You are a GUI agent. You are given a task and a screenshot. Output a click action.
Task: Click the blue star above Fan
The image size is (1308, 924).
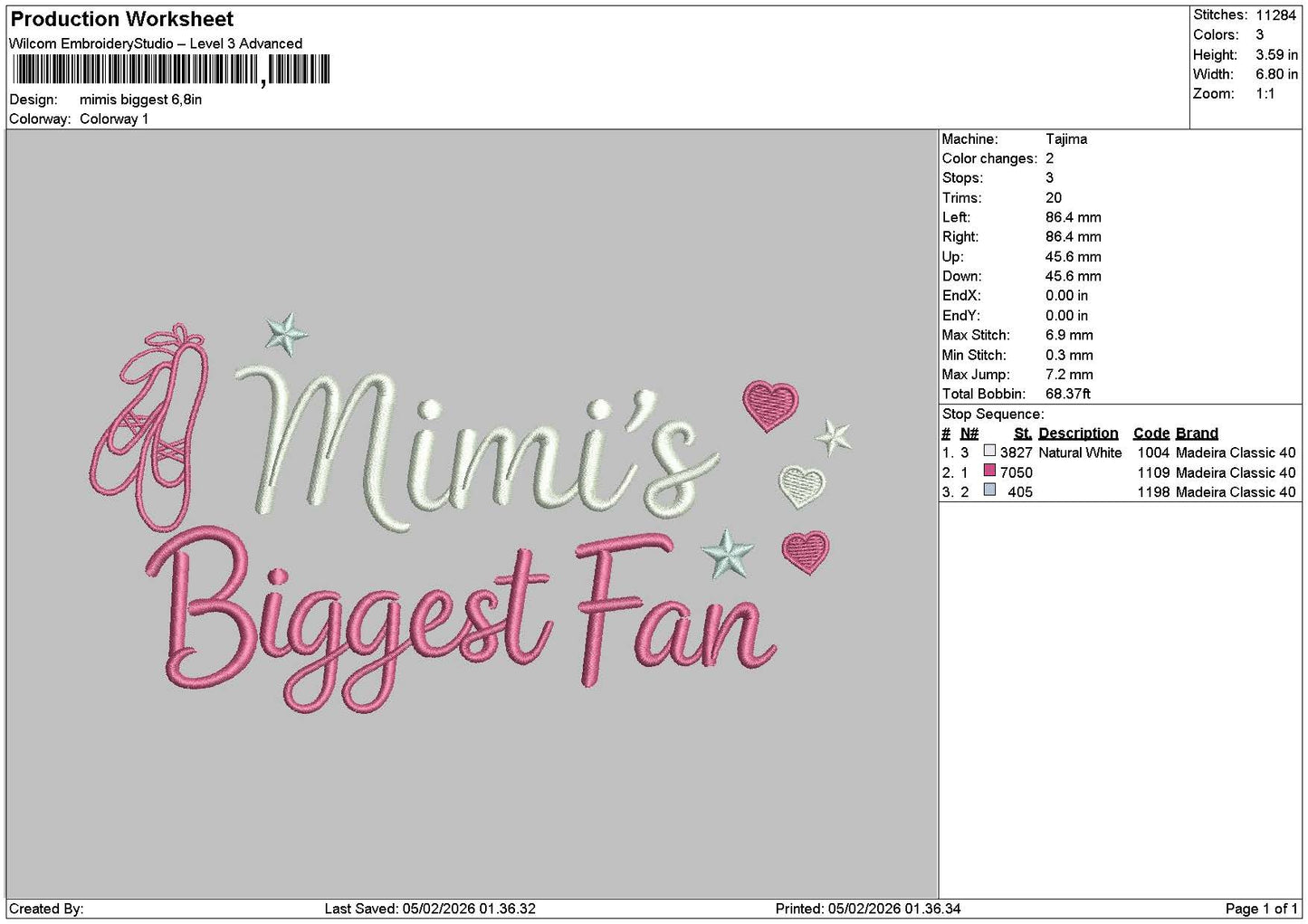click(x=729, y=554)
